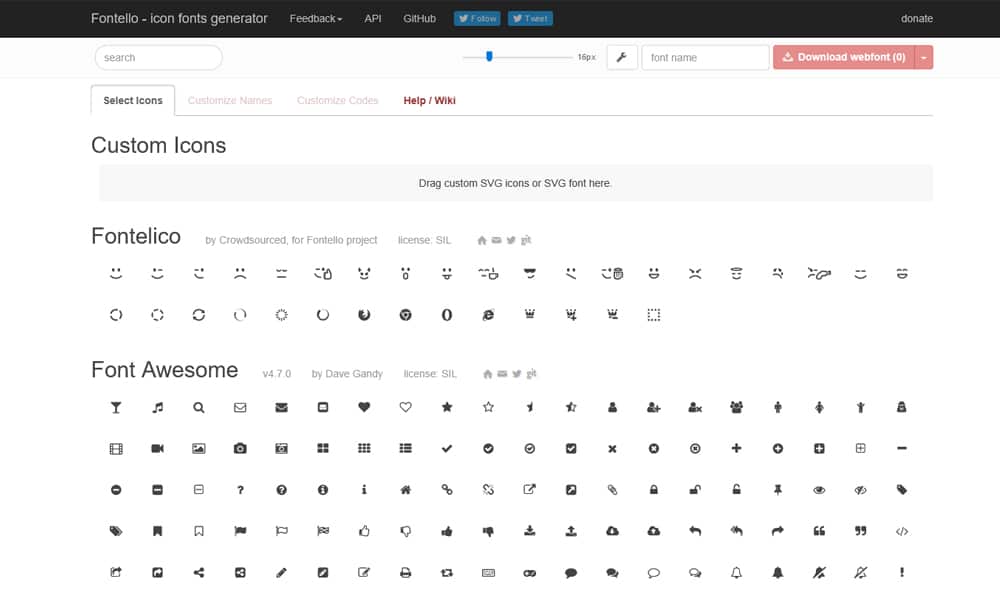Select the film strip icon
The height and width of the screenshot is (600, 1000).
click(116, 449)
